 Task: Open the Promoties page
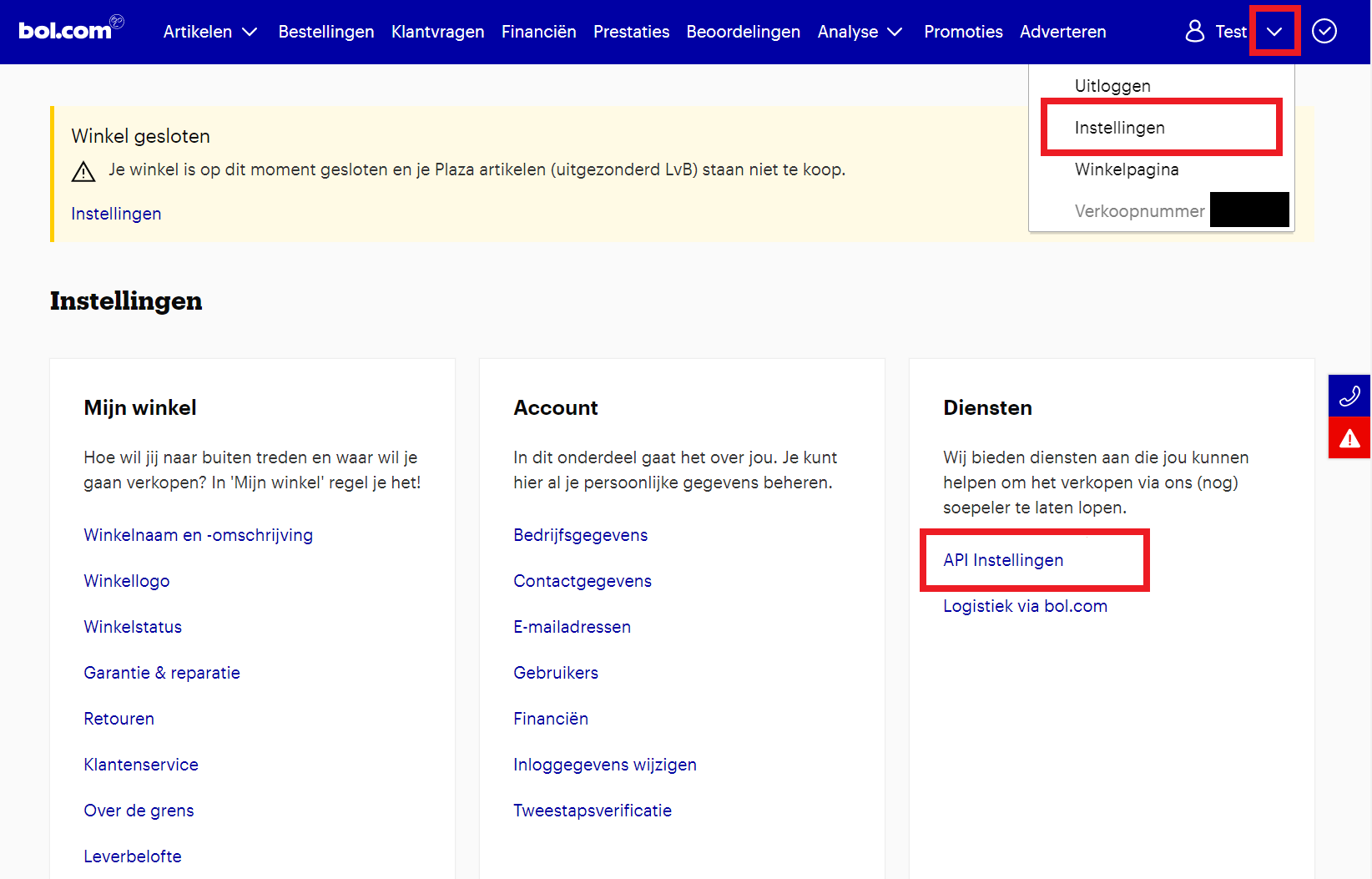click(964, 32)
